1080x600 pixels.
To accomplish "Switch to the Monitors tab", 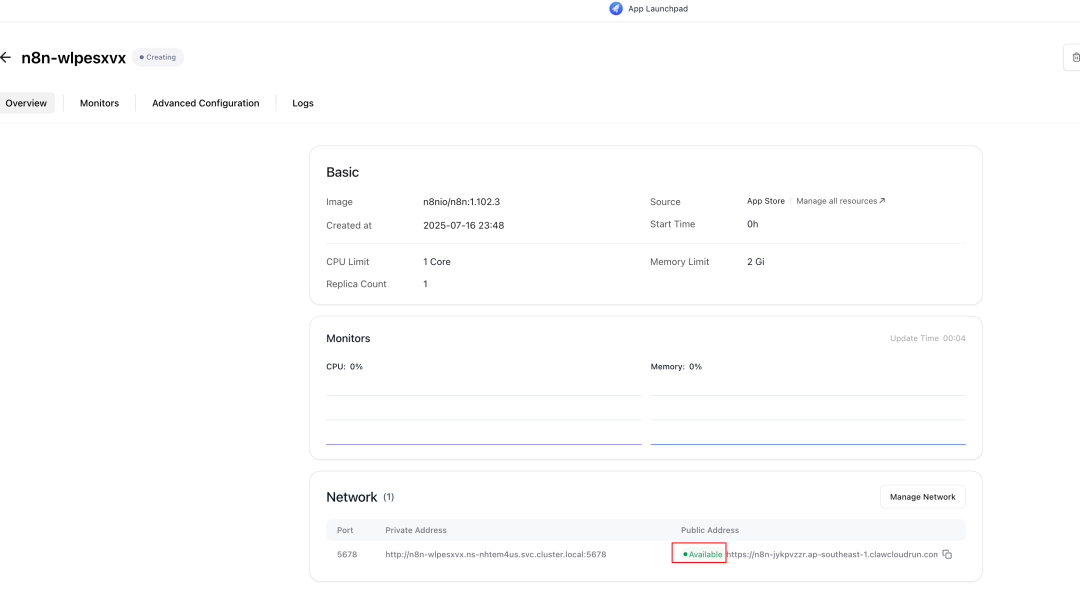I will pyautogui.click(x=99, y=103).
